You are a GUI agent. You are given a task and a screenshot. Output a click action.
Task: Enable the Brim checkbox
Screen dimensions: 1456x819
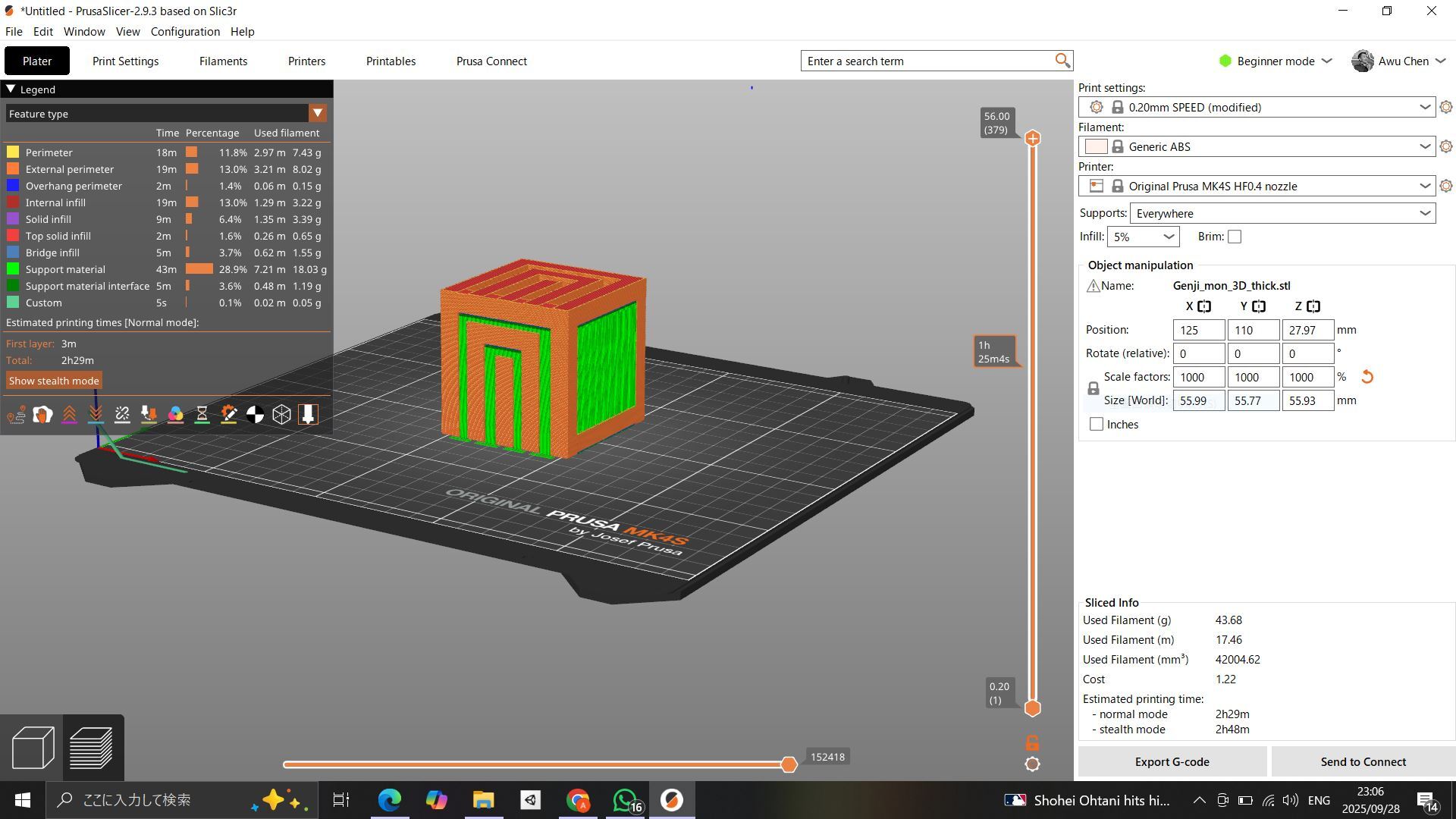(x=1235, y=237)
